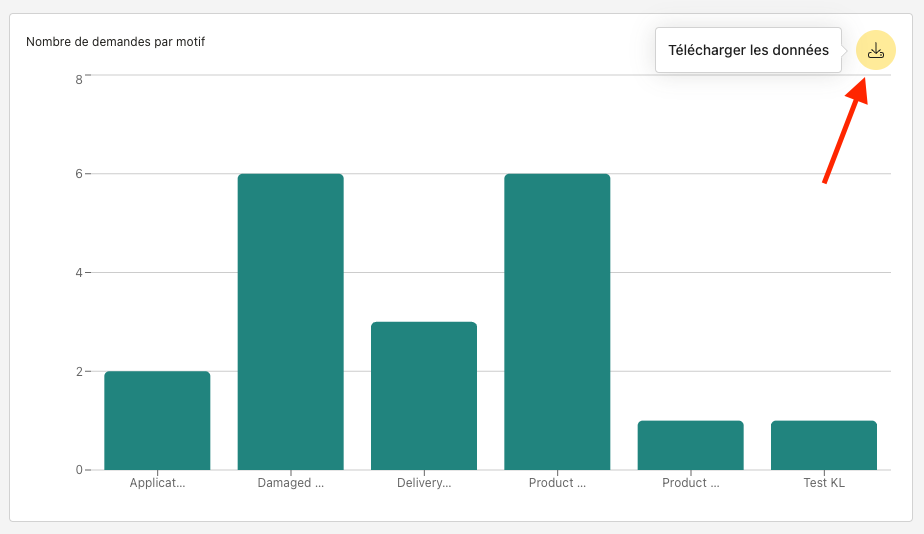Click the y-axis label 6
Viewport: 924px width, 534px height.
click(78, 174)
